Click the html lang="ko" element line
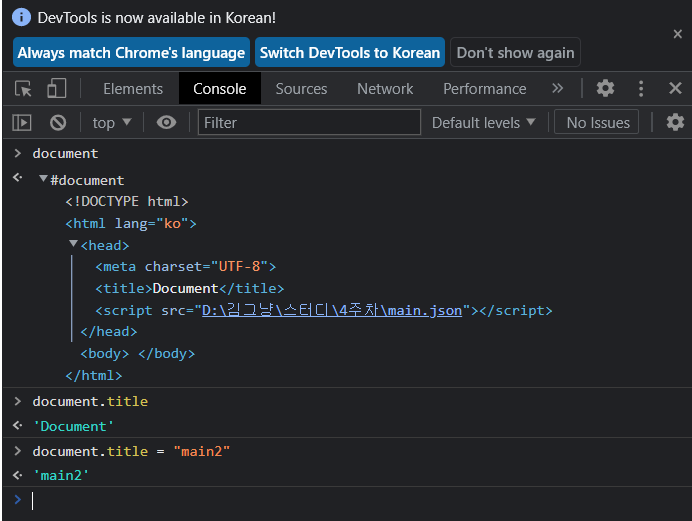 [x=131, y=224]
